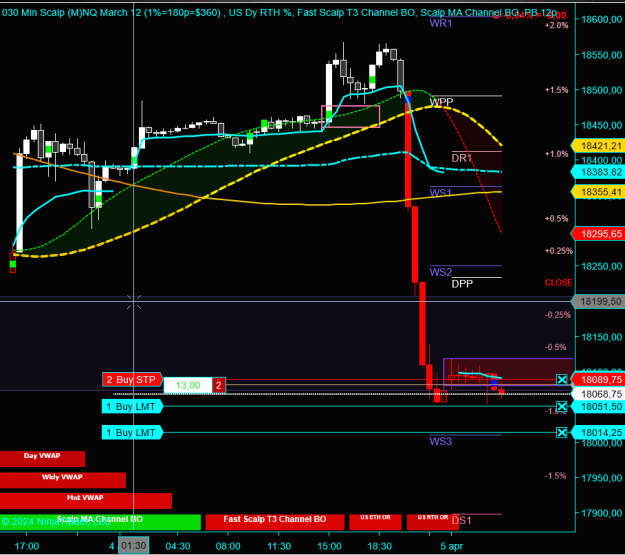This screenshot has height=555, width=625.
Task: Click the 18051,50 cyan order price tag
Action: pos(598,407)
